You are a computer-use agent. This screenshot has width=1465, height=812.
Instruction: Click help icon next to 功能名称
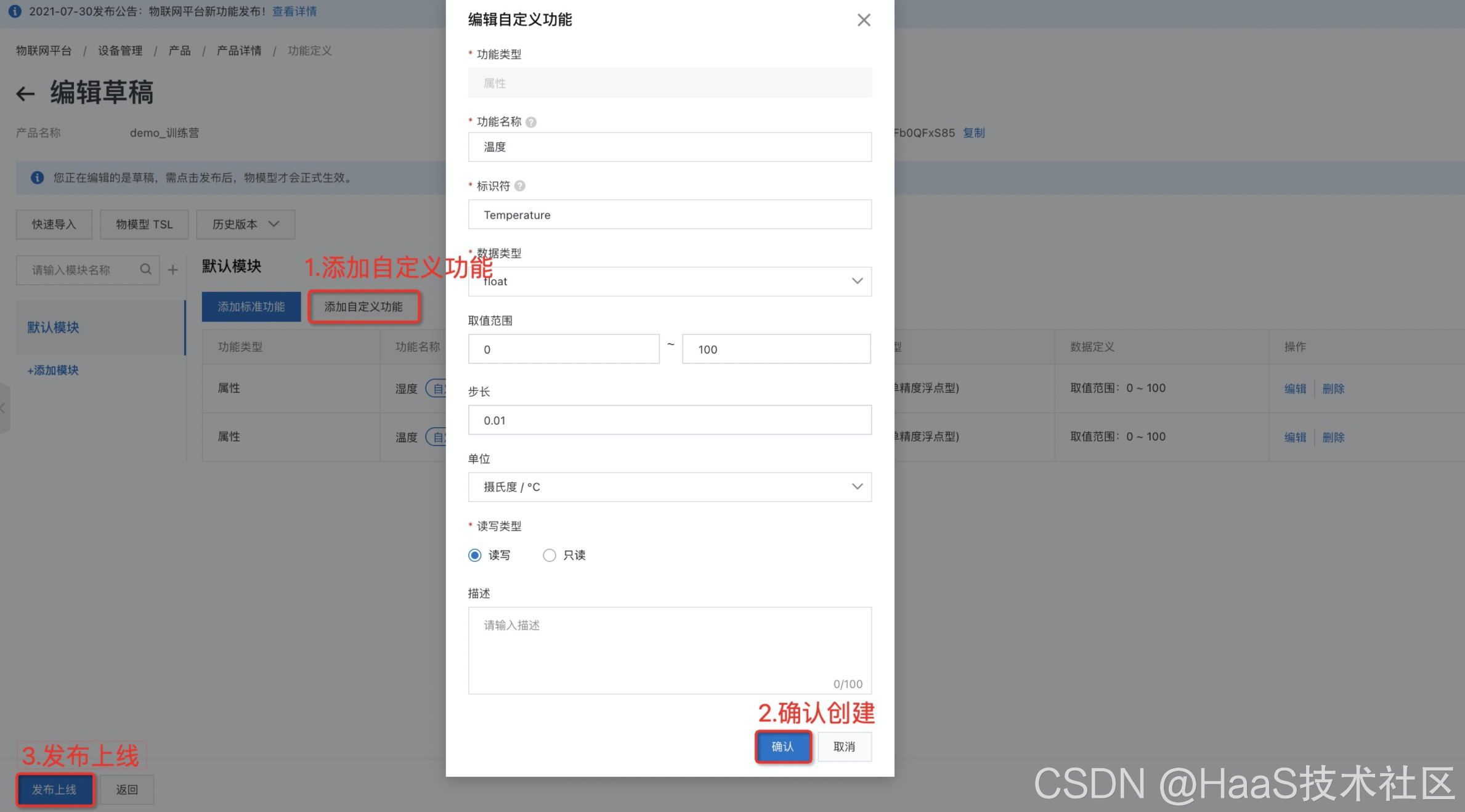531,122
